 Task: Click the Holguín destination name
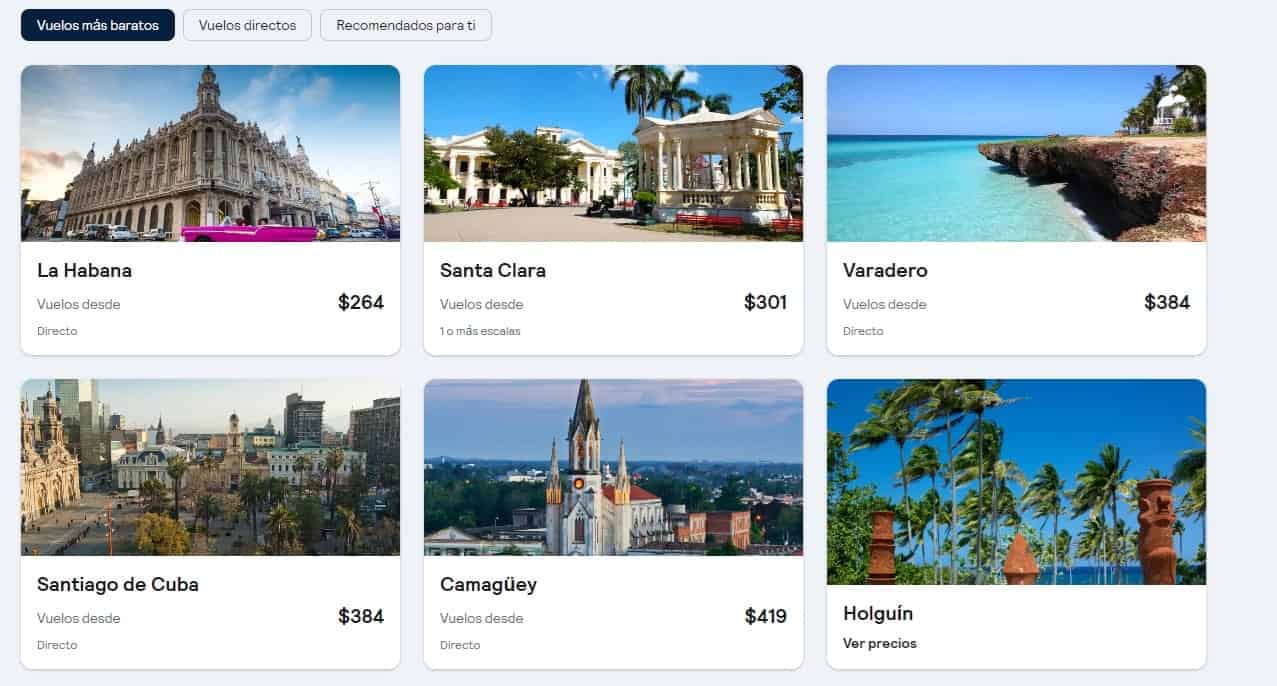click(878, 613)
